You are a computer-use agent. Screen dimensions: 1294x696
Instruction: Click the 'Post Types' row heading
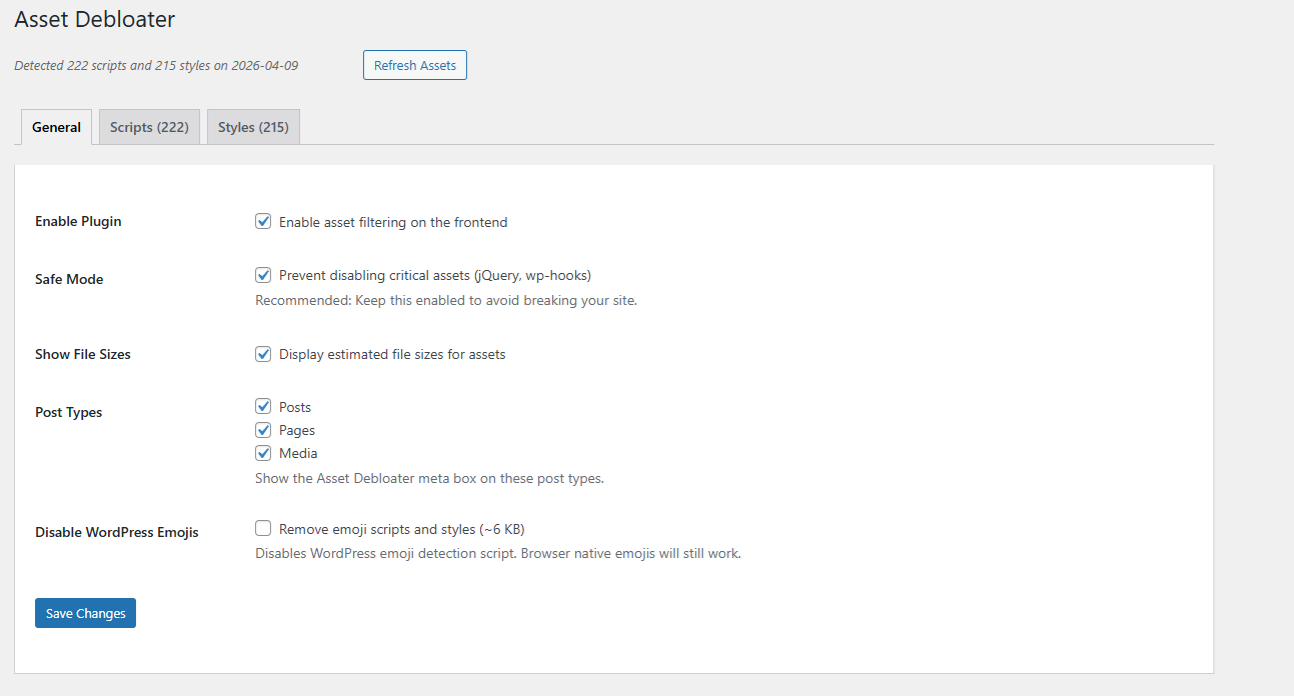click(69, 412)
